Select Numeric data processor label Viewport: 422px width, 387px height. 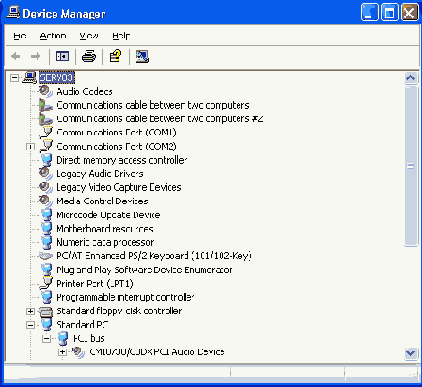(x=105, y=242)
